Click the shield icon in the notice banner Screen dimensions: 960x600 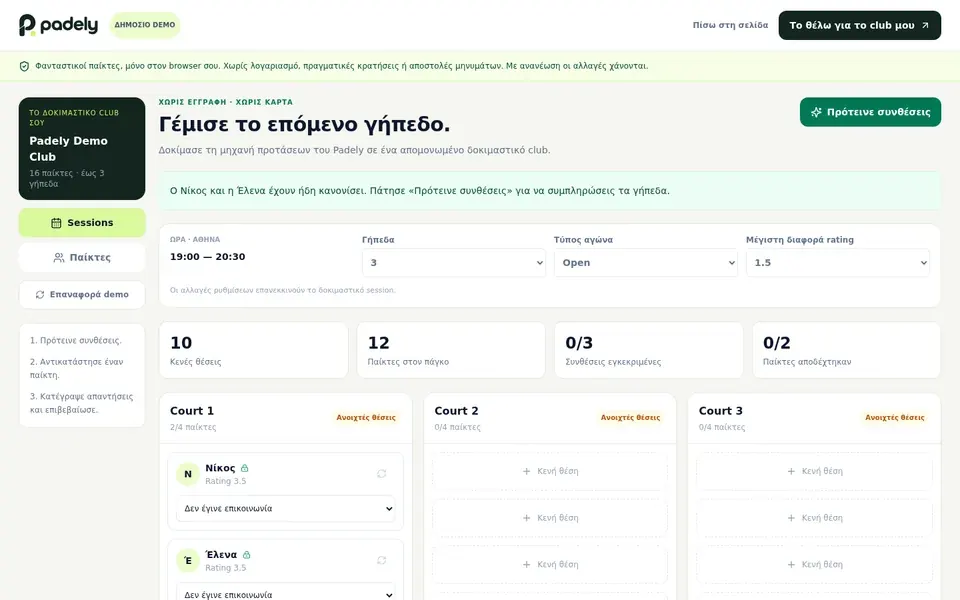pos(24,66)
